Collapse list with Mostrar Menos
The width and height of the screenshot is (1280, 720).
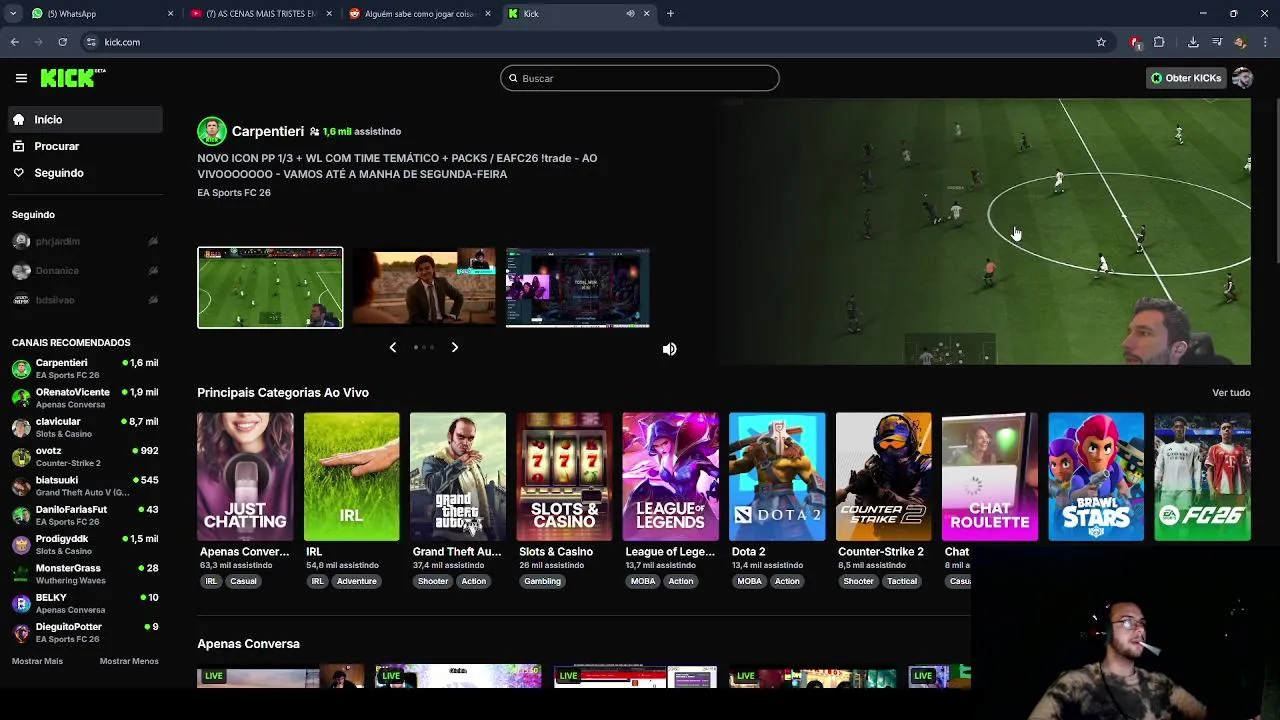pos(129,661)
